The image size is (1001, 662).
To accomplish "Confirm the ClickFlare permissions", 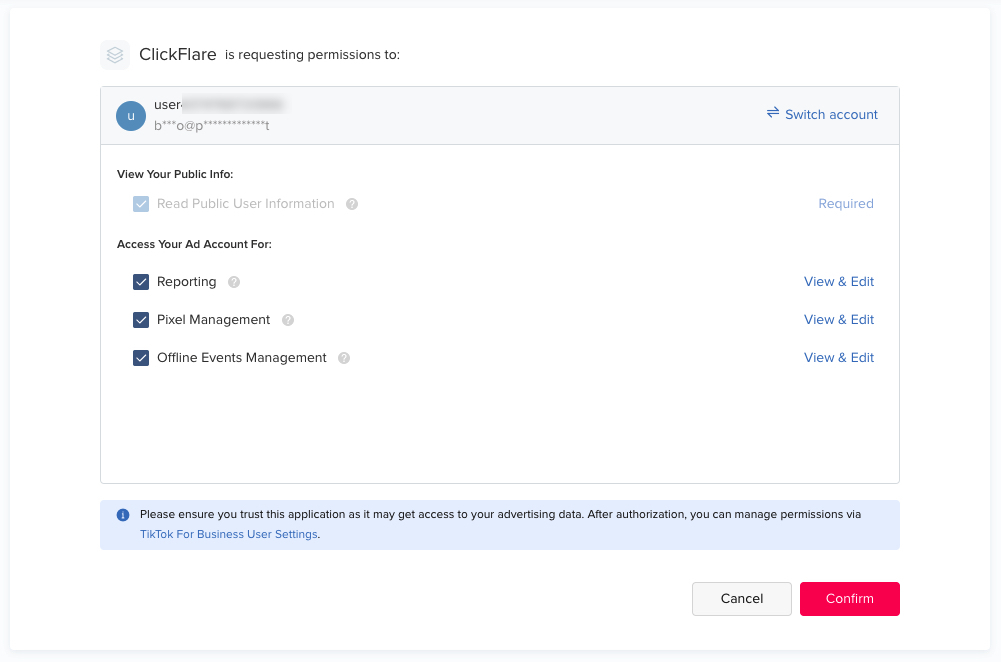I will (850, 599).
